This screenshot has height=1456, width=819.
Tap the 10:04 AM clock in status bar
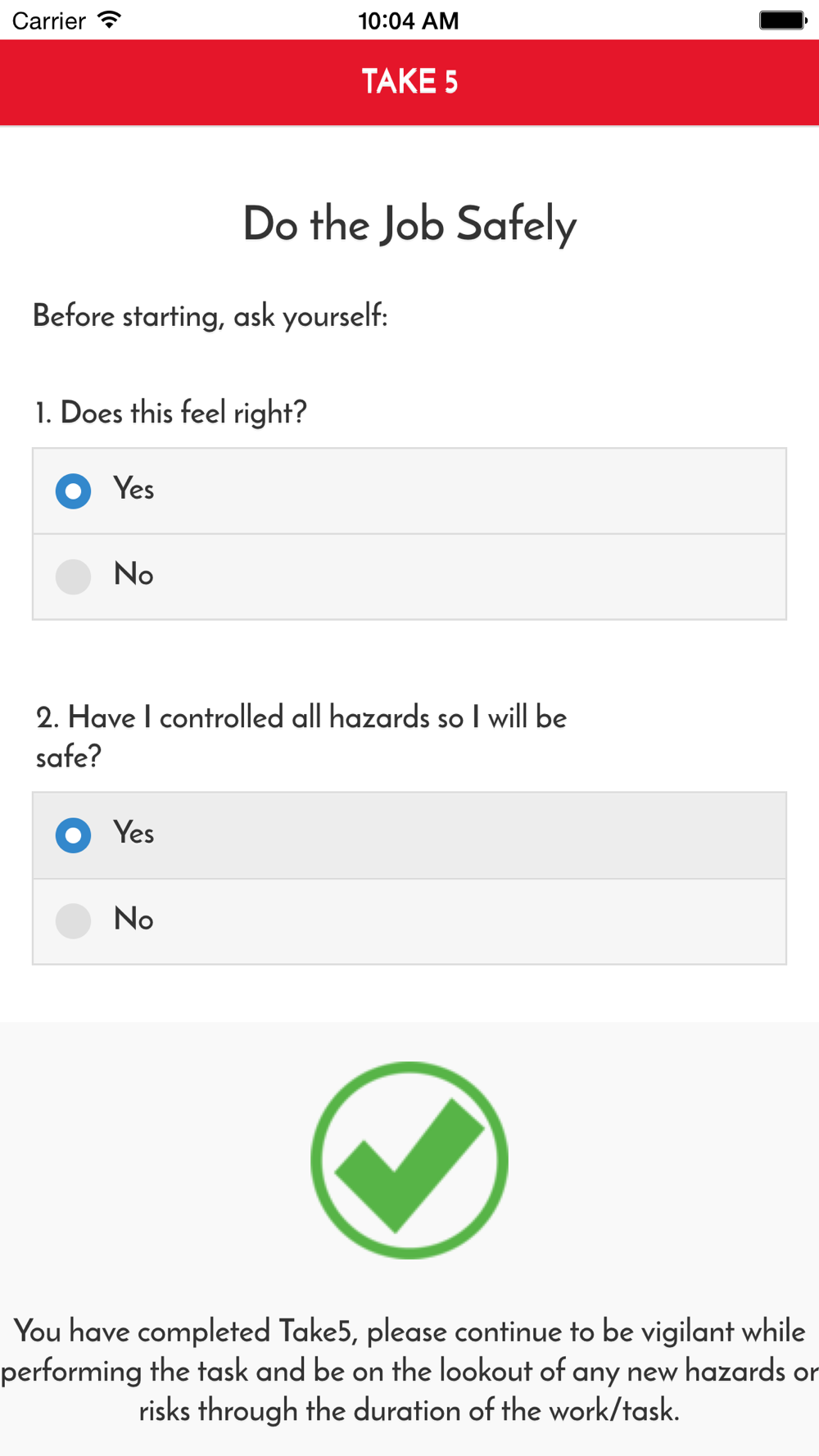[x=409, y=20]
